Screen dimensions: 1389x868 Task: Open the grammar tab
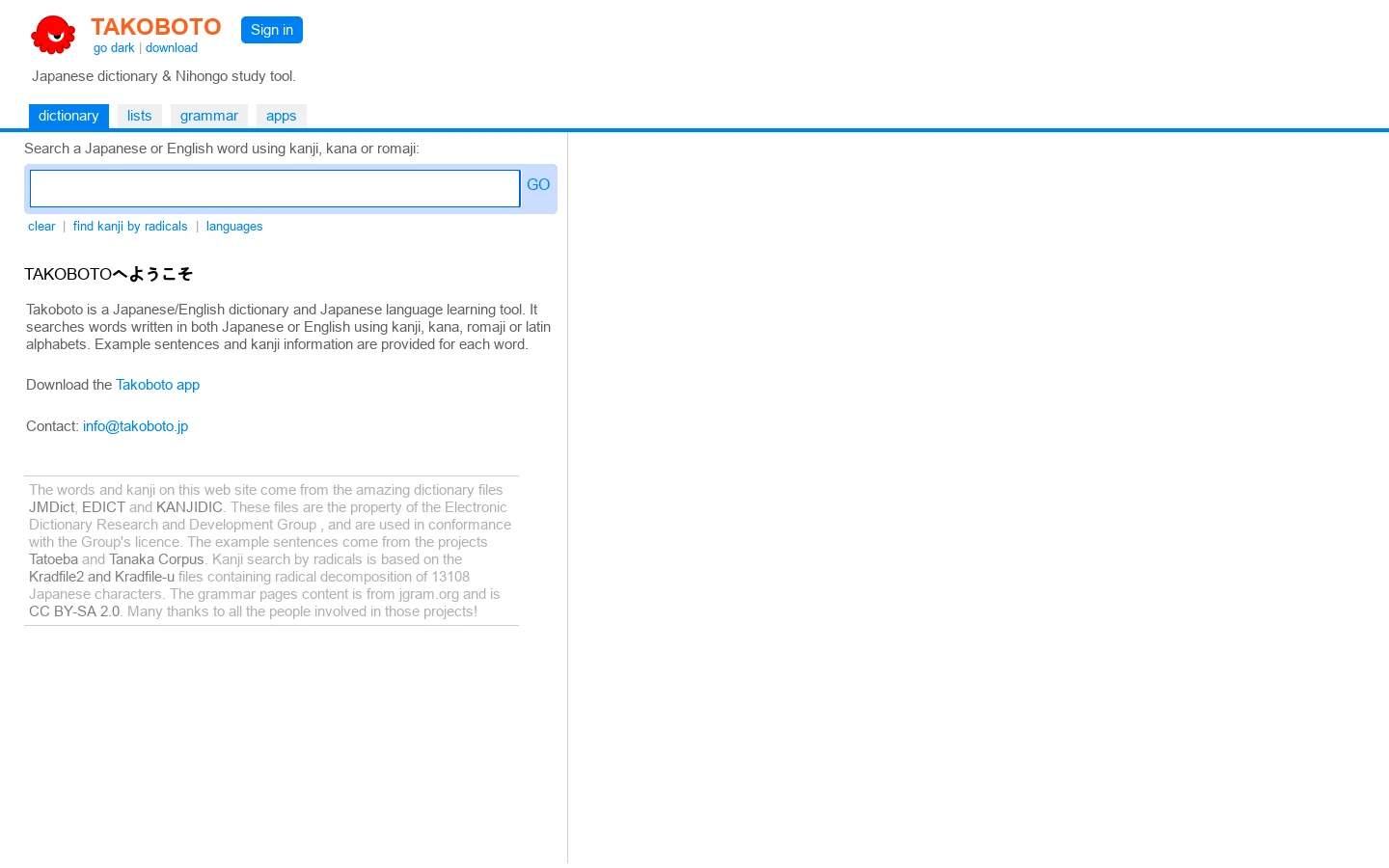pyautogui.click(x=209, y=116)
